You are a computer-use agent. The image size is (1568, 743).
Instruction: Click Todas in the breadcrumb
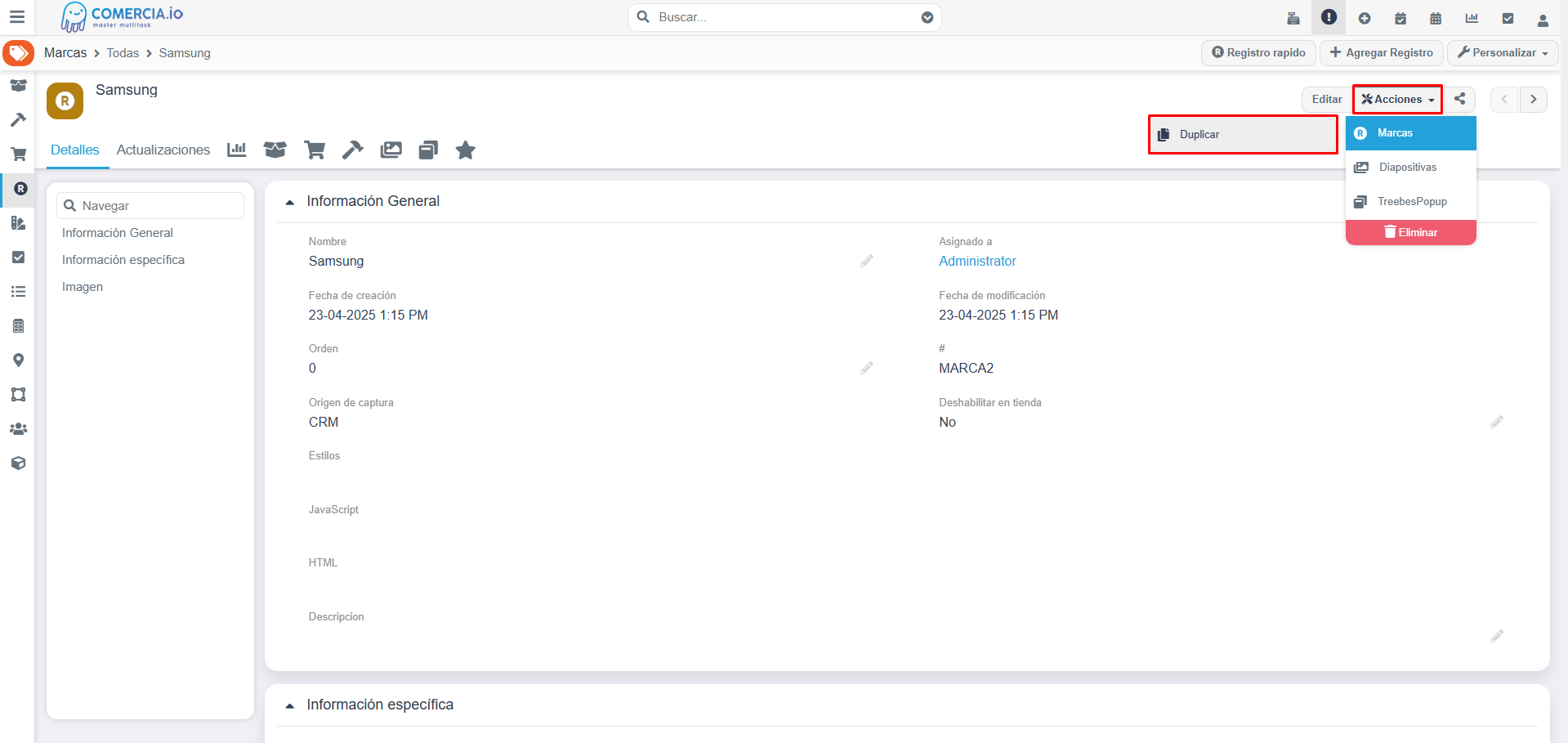(123, 52)
